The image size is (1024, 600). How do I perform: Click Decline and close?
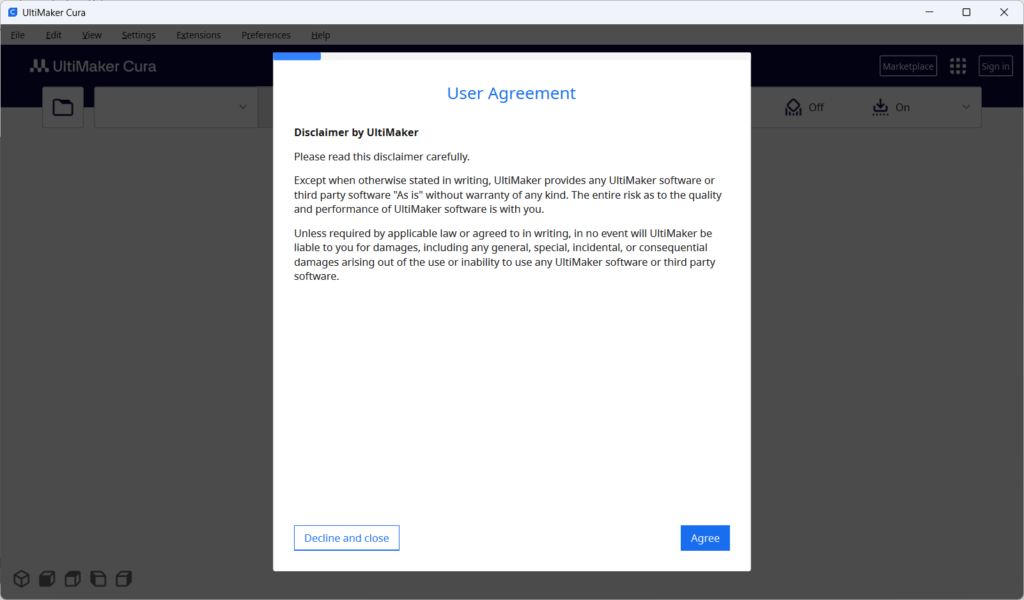(x=347, y=538)
